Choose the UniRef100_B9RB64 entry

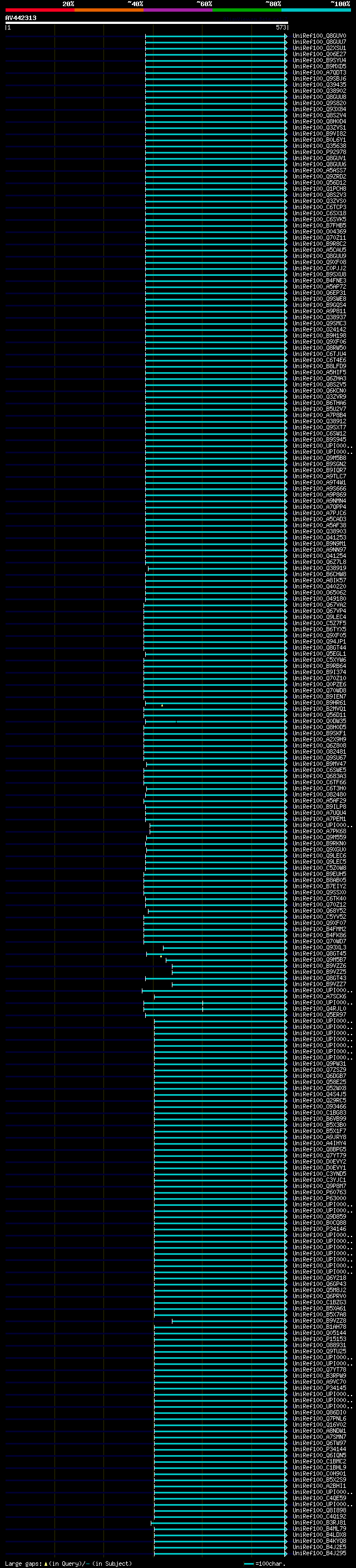[319, 666]
